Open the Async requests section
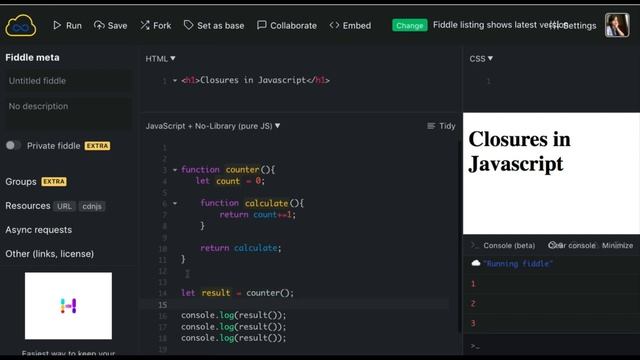 coord(38,230)
